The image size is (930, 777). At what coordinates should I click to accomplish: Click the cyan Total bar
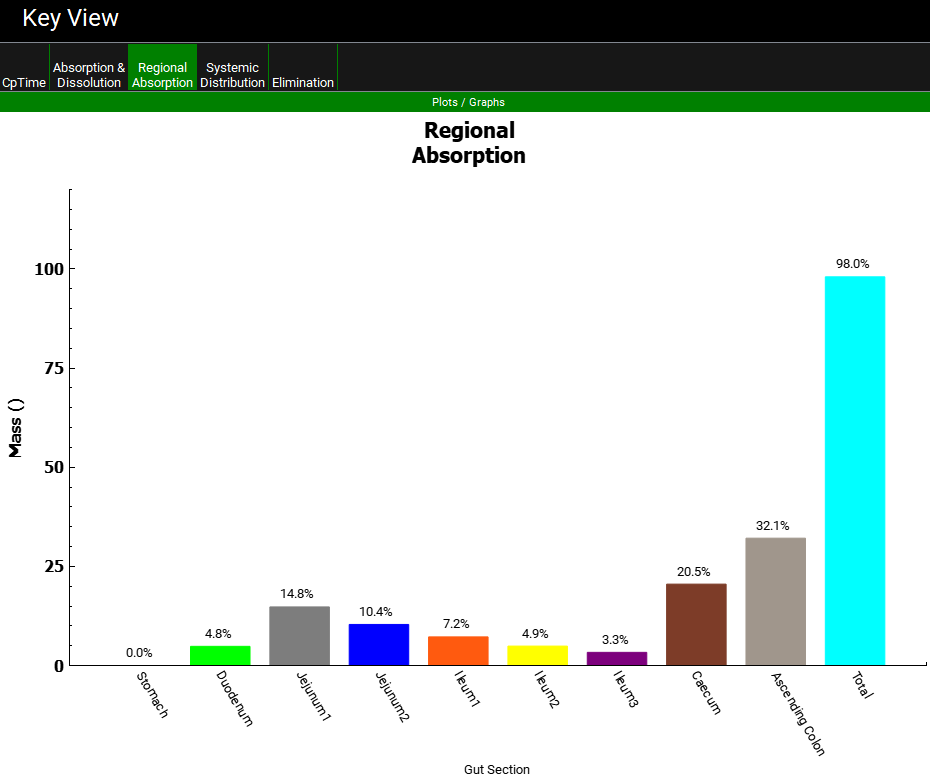[x=855, y=470]
